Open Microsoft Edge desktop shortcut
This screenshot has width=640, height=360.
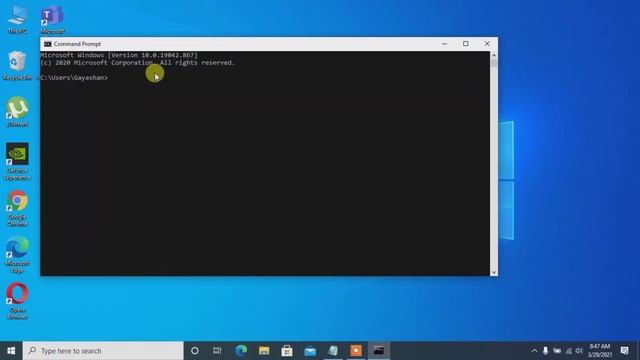pos(17,255)
